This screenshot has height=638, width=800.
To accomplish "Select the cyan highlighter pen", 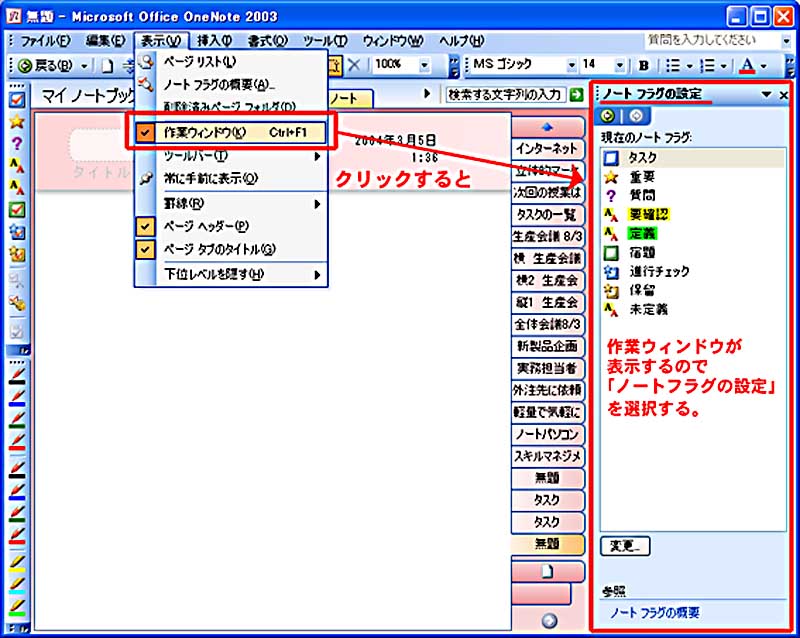I will pos(17,585).
